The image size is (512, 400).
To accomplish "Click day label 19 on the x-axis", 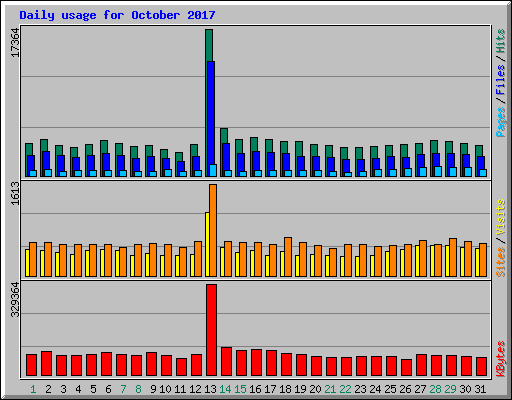I will click(300, 389).
